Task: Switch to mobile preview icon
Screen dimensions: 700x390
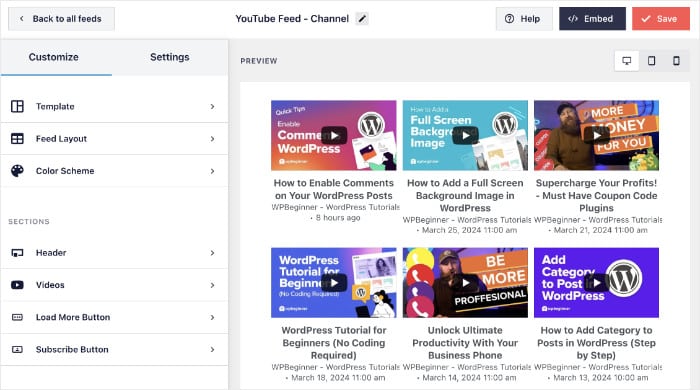Action: 676,61
